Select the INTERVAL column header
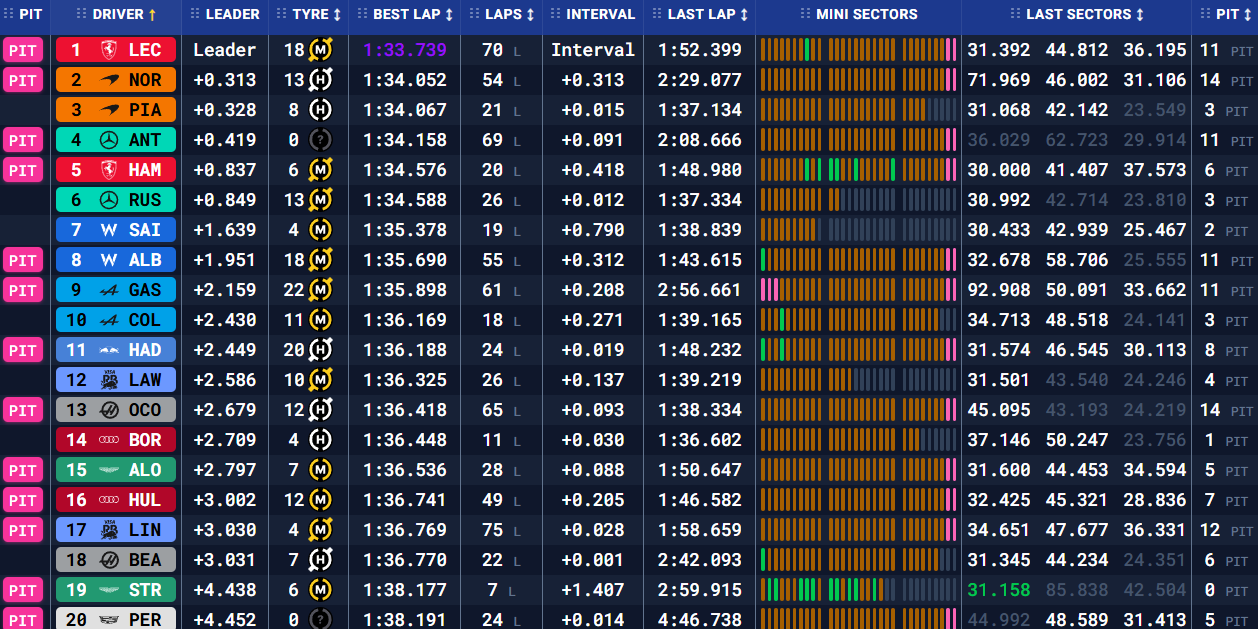 point(600,15)
